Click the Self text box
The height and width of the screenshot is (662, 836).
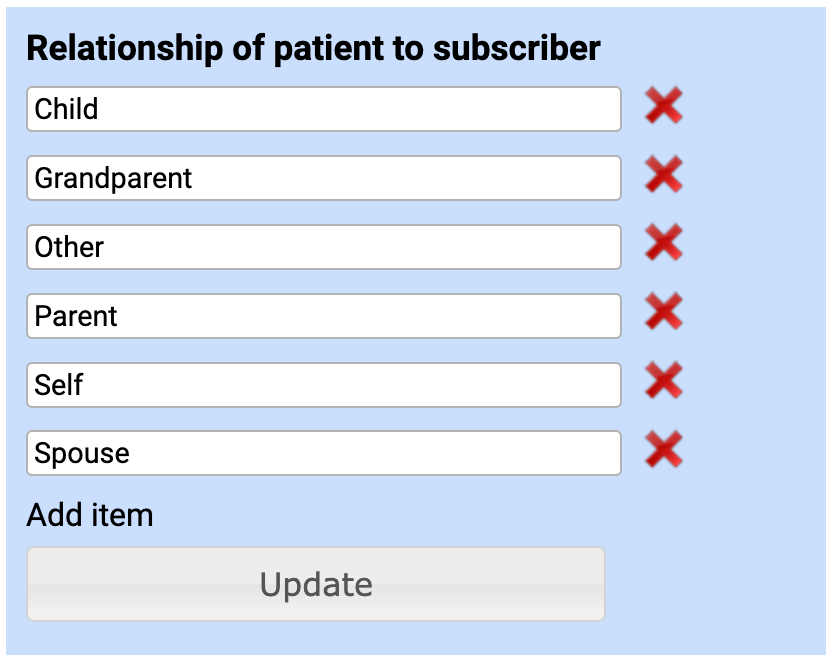click(322, 384)
